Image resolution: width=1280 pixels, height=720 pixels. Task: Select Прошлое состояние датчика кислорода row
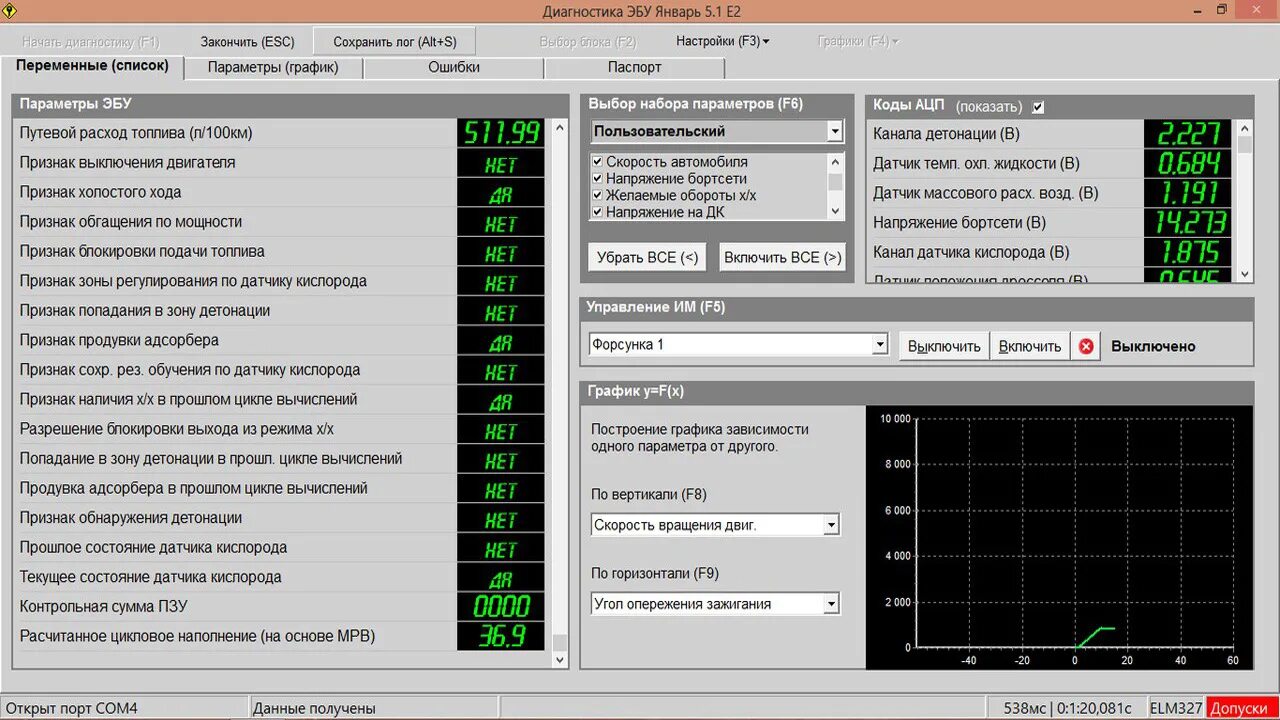(x=282, y=548)
